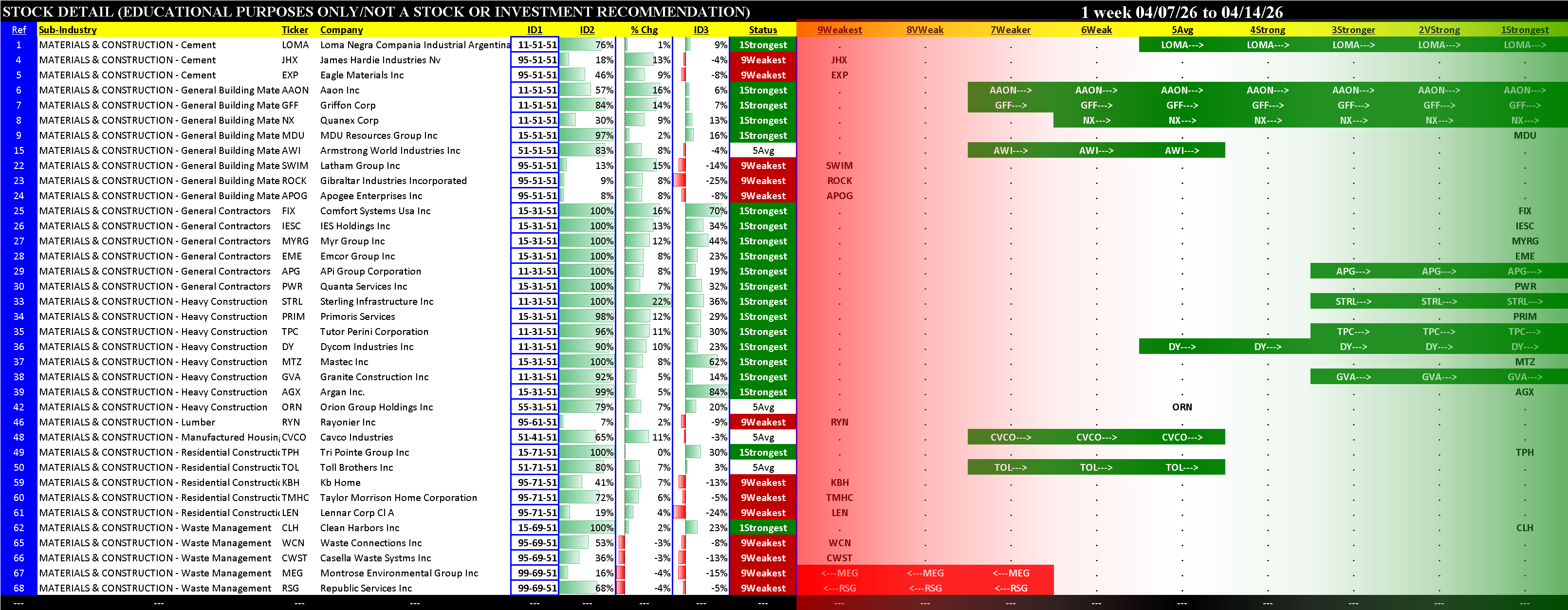Select row reference number 42
The height and width of the screenshot is (610, 1568).
[x=19, y=407]
